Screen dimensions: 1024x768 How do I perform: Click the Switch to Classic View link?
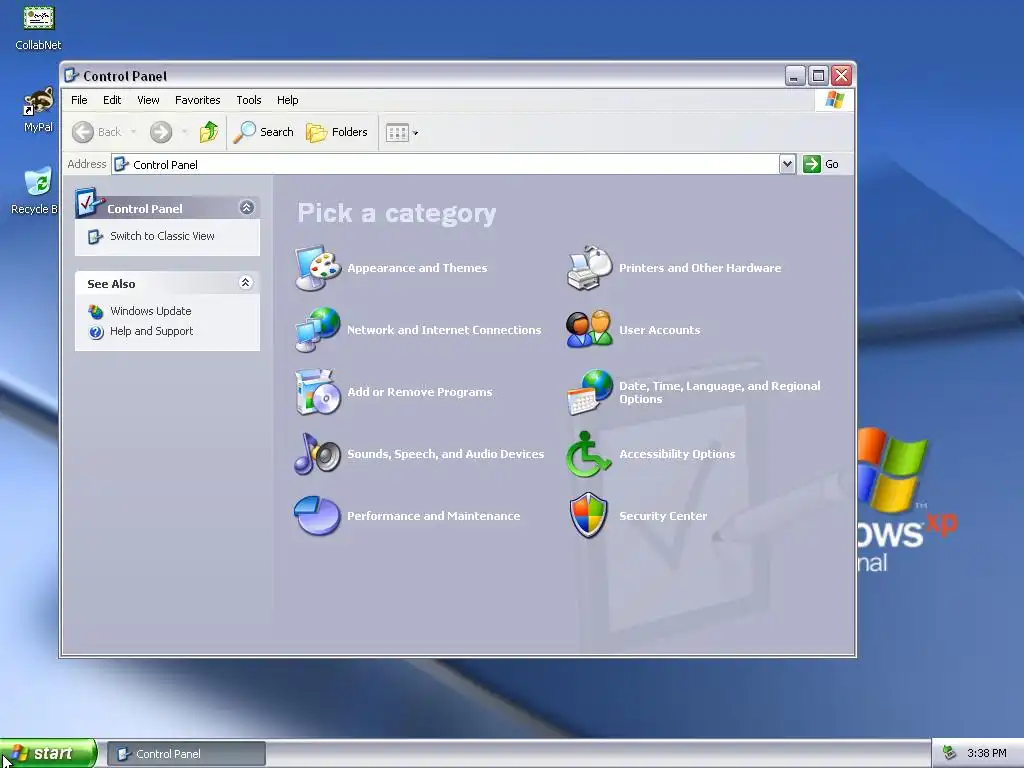pos(162,236)
